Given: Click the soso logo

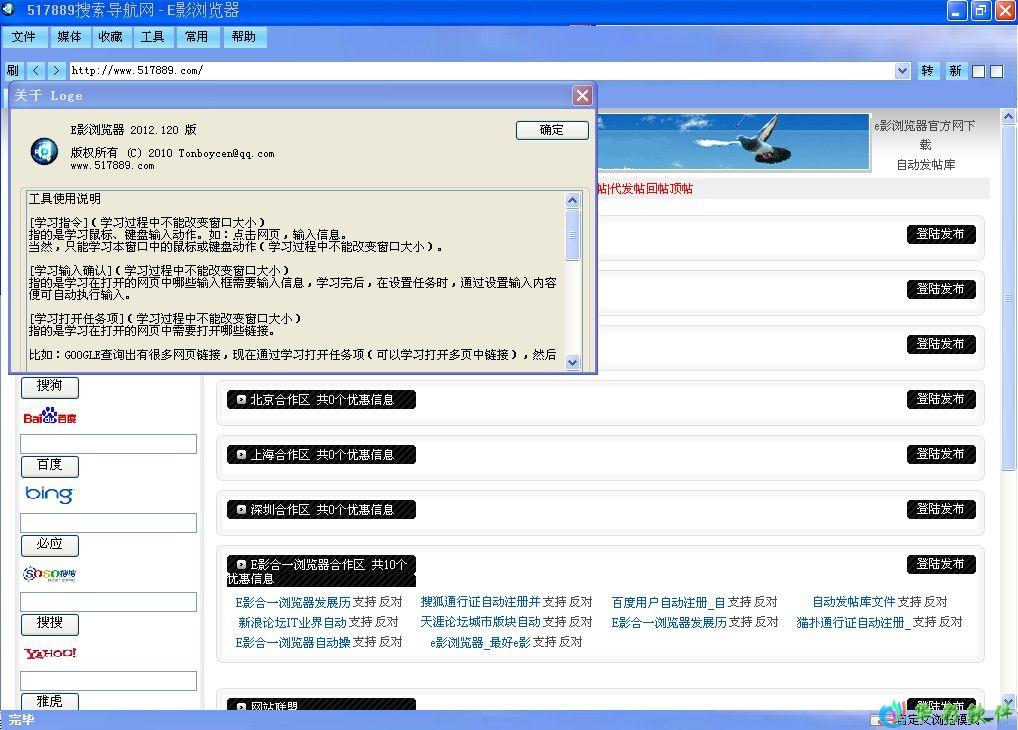Looking at the screenshot, I should coord(50,573).
